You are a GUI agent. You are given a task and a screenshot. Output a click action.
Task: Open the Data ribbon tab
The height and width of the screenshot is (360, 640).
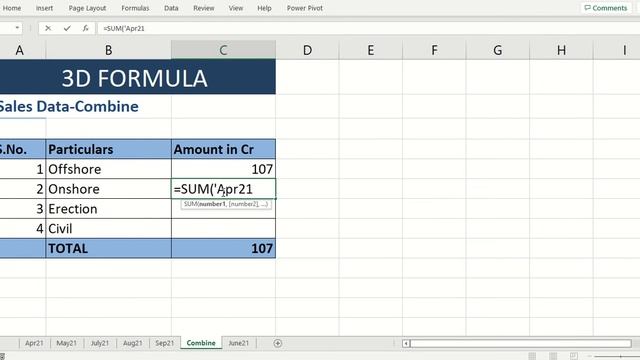(x=171, y=8)
